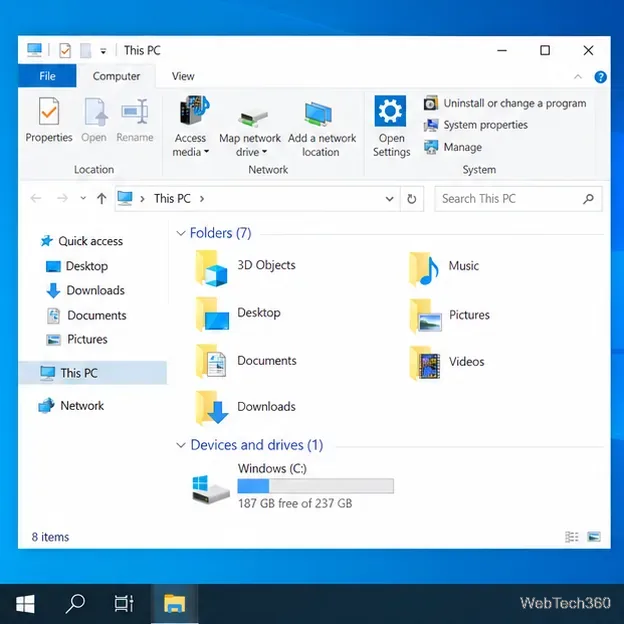624x624 pixels.
Task: Open Downloads under Quick access
Action: 85,291
